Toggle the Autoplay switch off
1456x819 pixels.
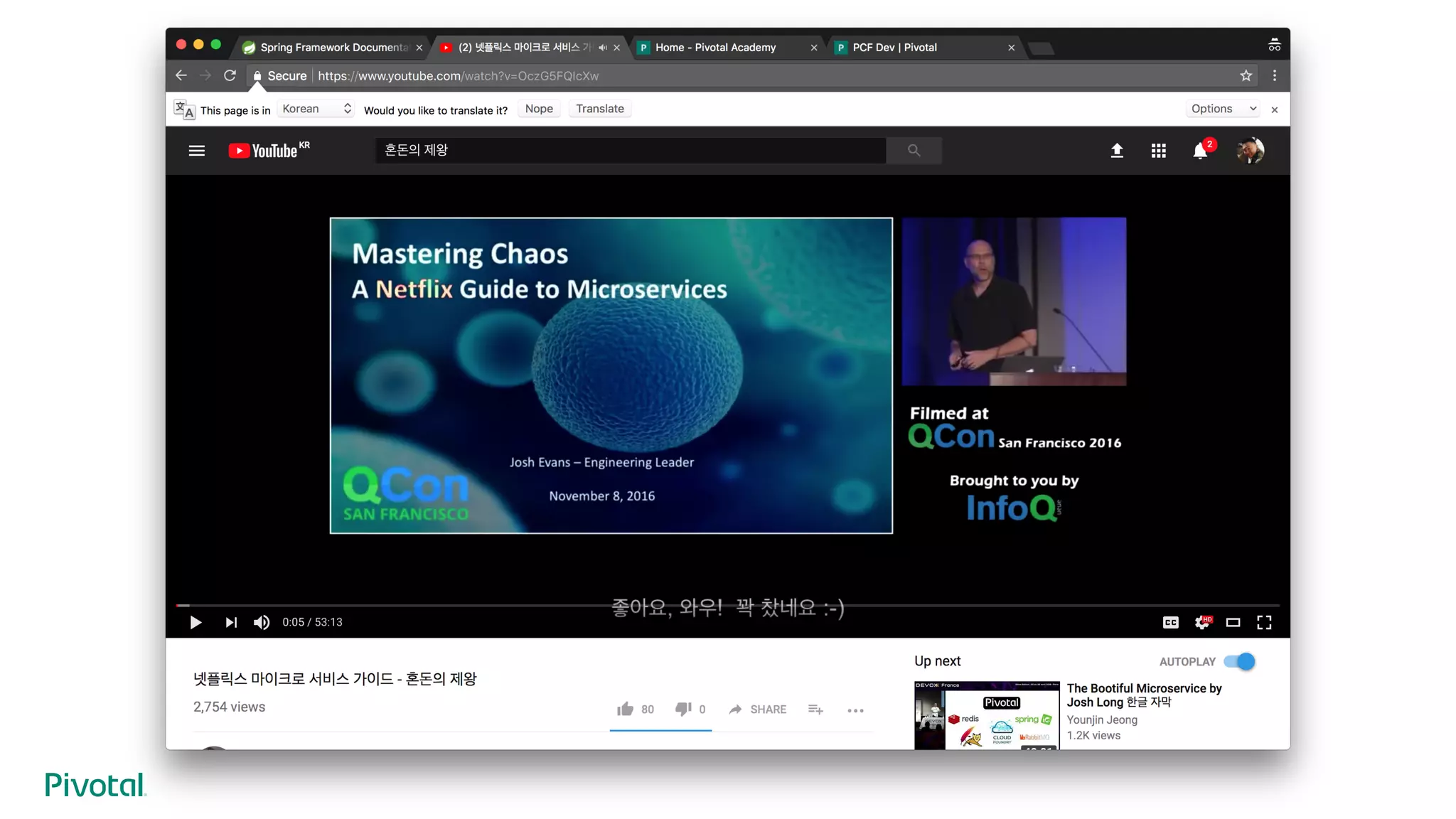click(x=1240, y=662)
